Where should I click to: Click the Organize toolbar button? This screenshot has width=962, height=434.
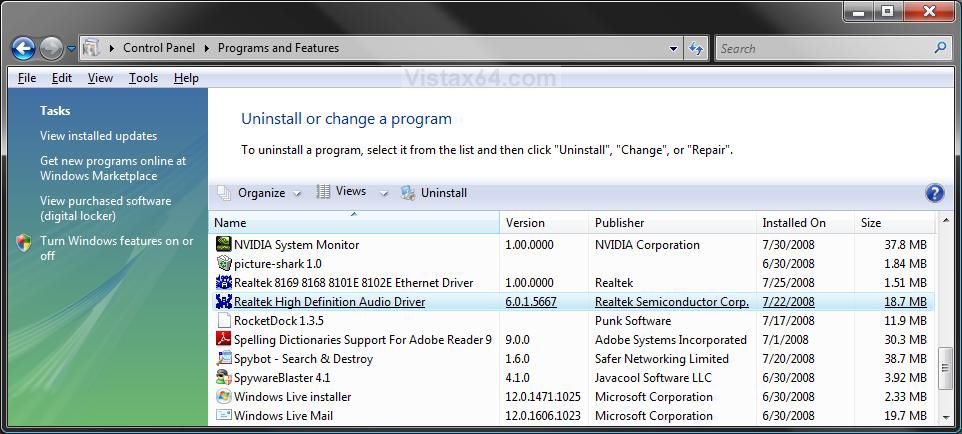[x=252, y=193]
